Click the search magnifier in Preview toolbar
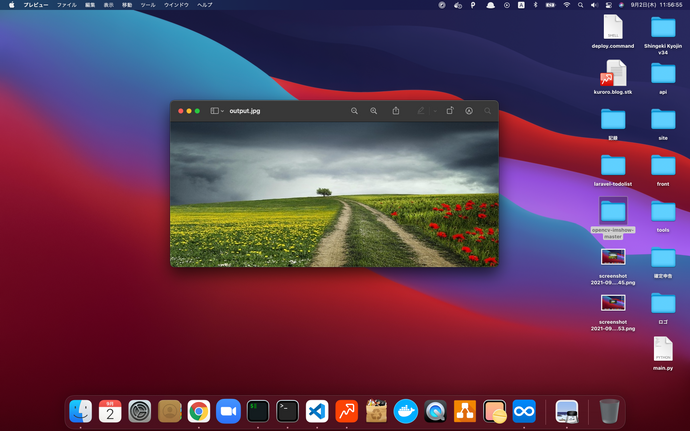This screenshot has height=431, width=690. click(488, 111)
